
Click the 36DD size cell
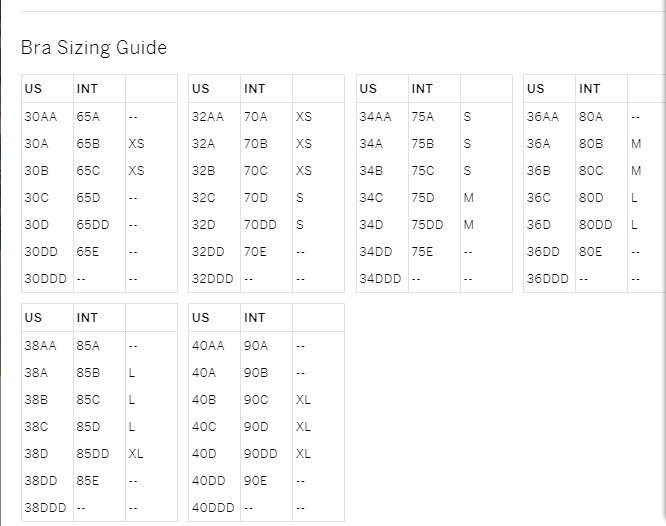[x=543, y=252]
